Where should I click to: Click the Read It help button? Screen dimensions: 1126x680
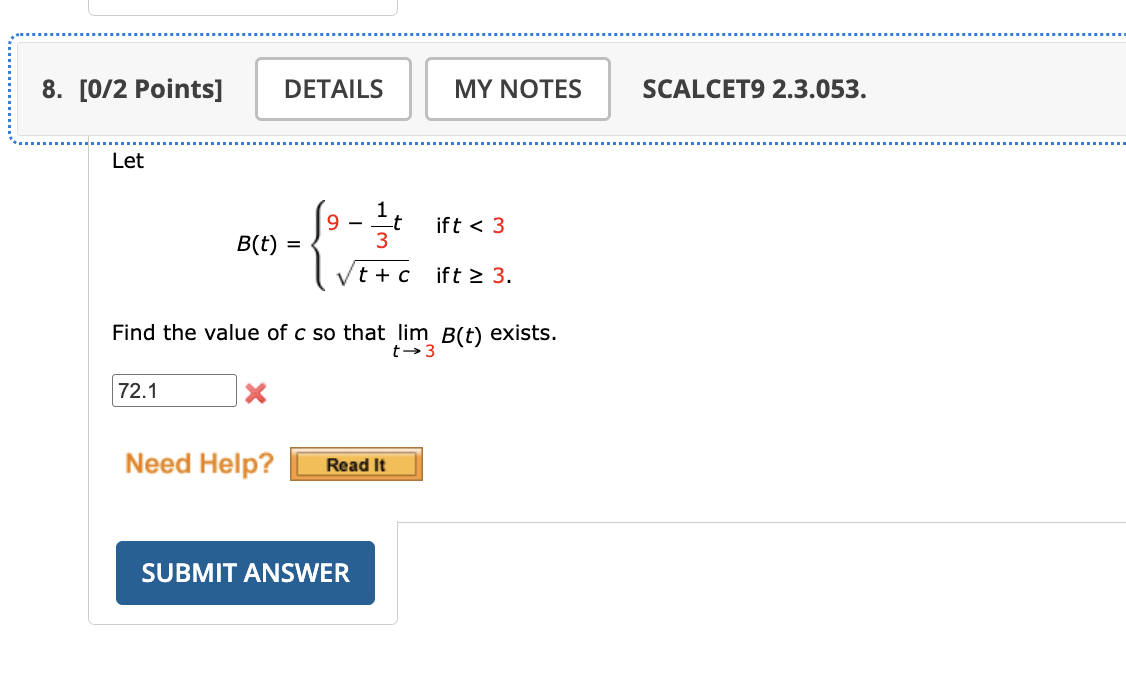tap(356, 463)
